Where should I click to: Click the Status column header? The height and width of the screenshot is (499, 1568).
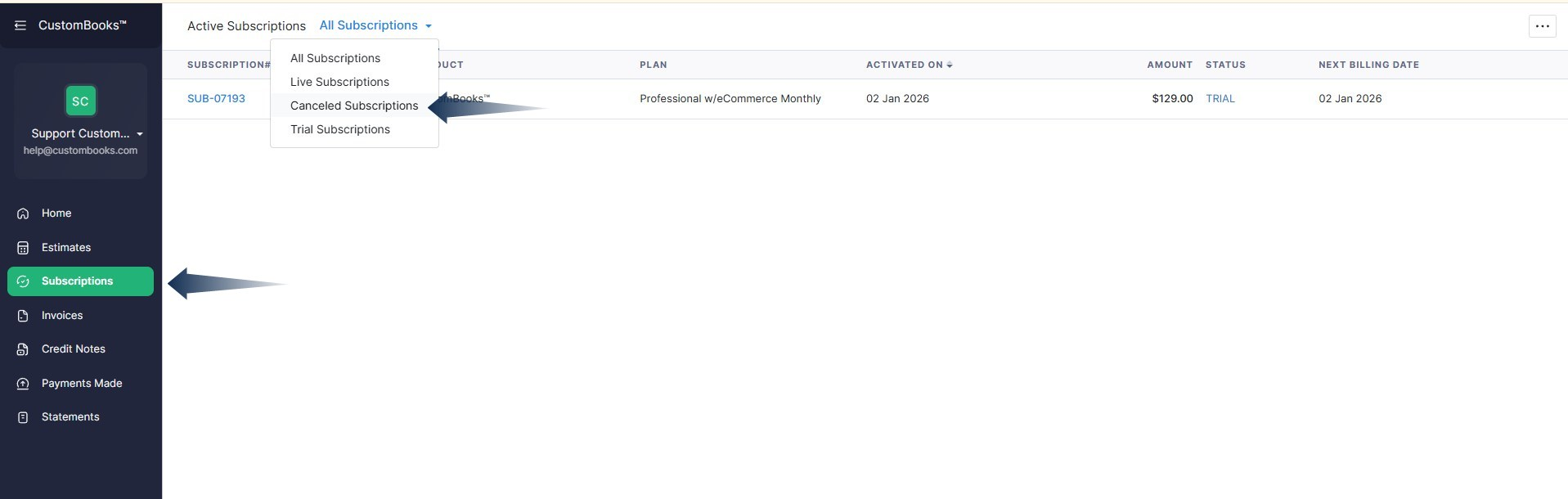pos(1225,65)
